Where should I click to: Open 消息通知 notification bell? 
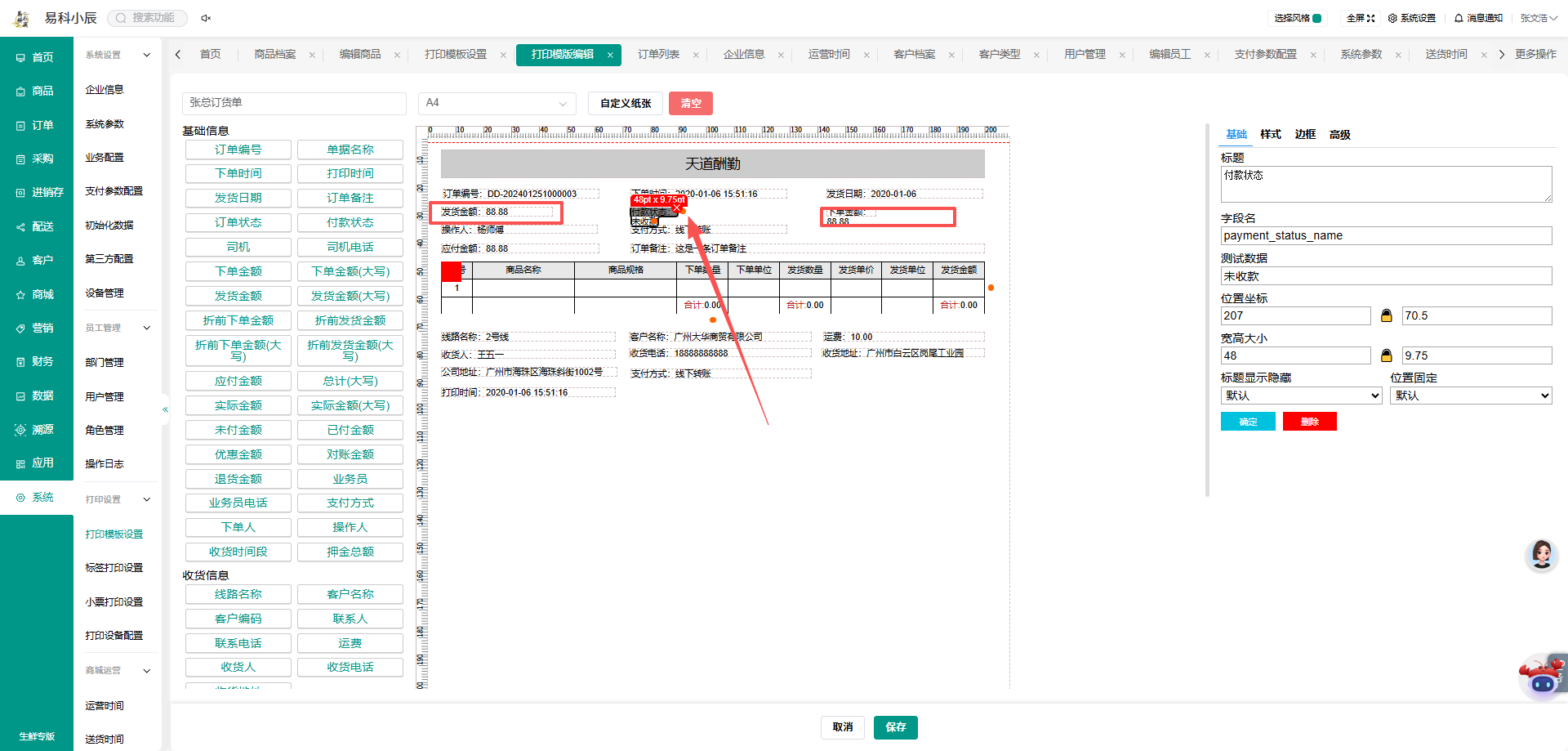point(1478,18)
